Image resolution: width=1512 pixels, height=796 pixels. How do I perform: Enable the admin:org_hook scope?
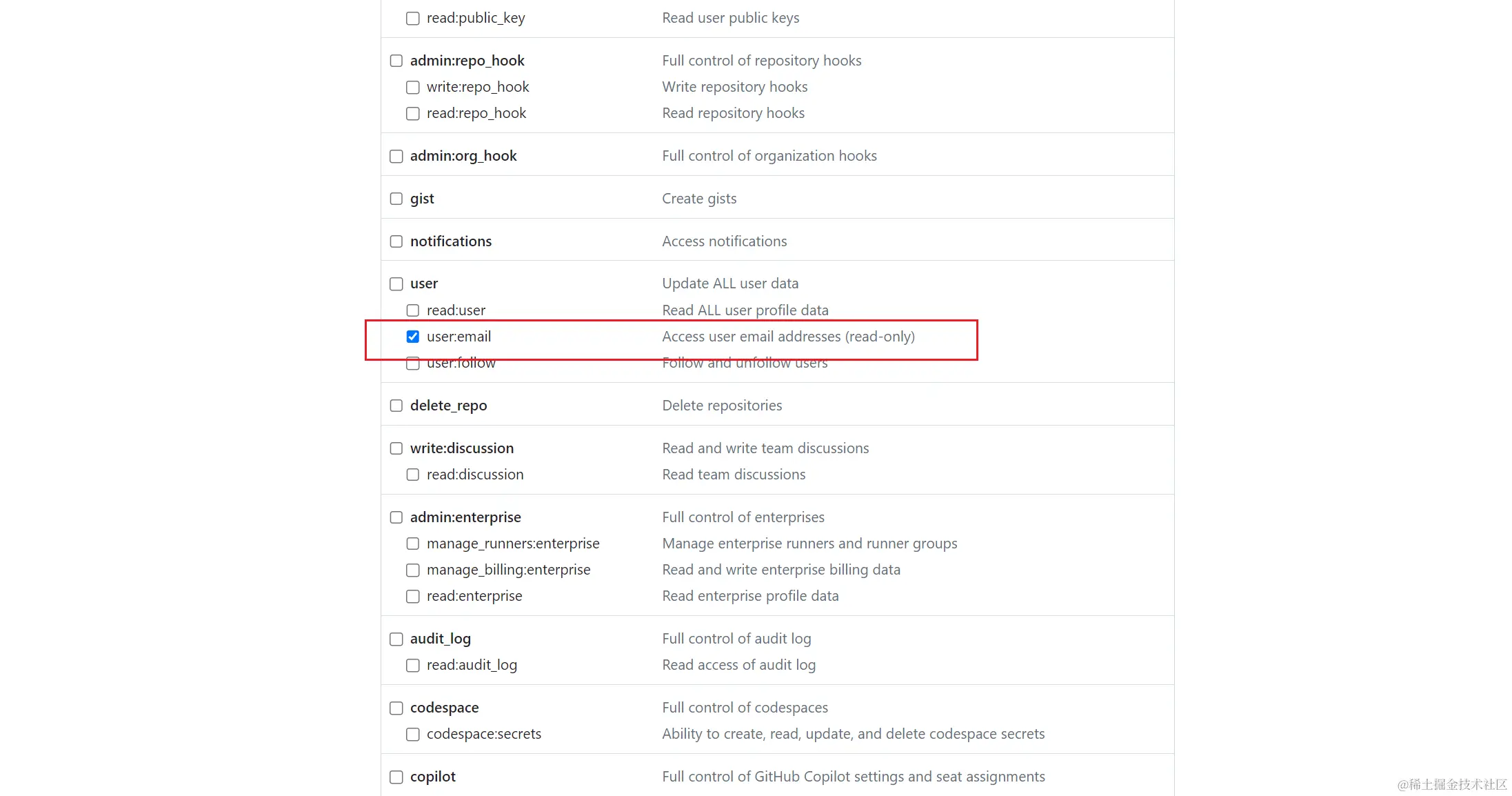(396, 157)
